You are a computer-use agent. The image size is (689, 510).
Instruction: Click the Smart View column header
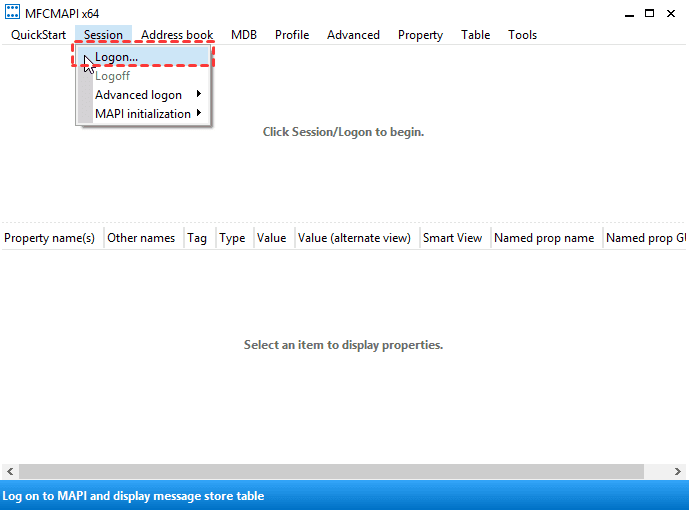(452, 238)
